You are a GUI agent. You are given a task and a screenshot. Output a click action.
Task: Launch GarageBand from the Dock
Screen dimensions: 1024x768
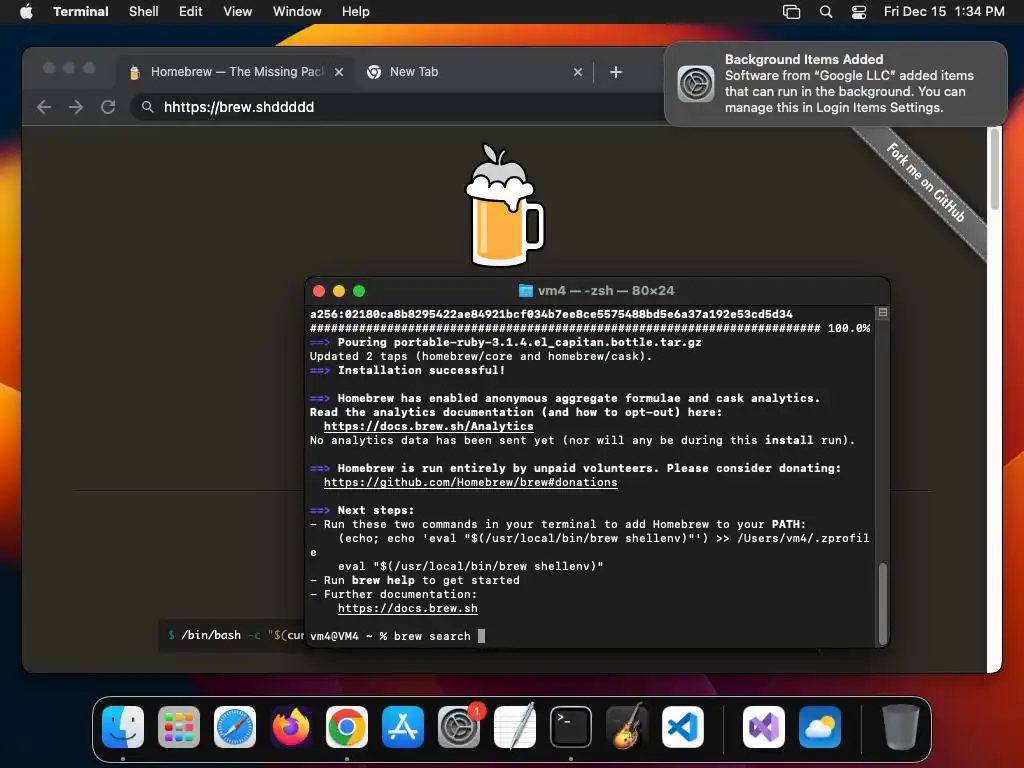coord(627,727)
